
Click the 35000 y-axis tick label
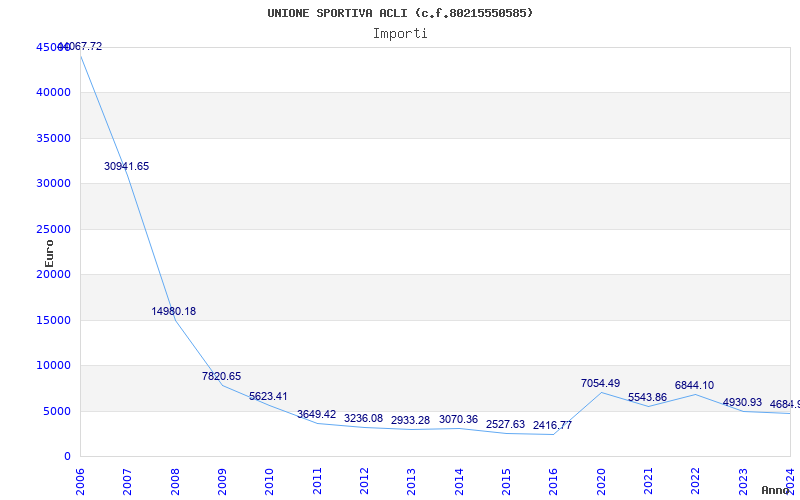[x=54, y=138]
